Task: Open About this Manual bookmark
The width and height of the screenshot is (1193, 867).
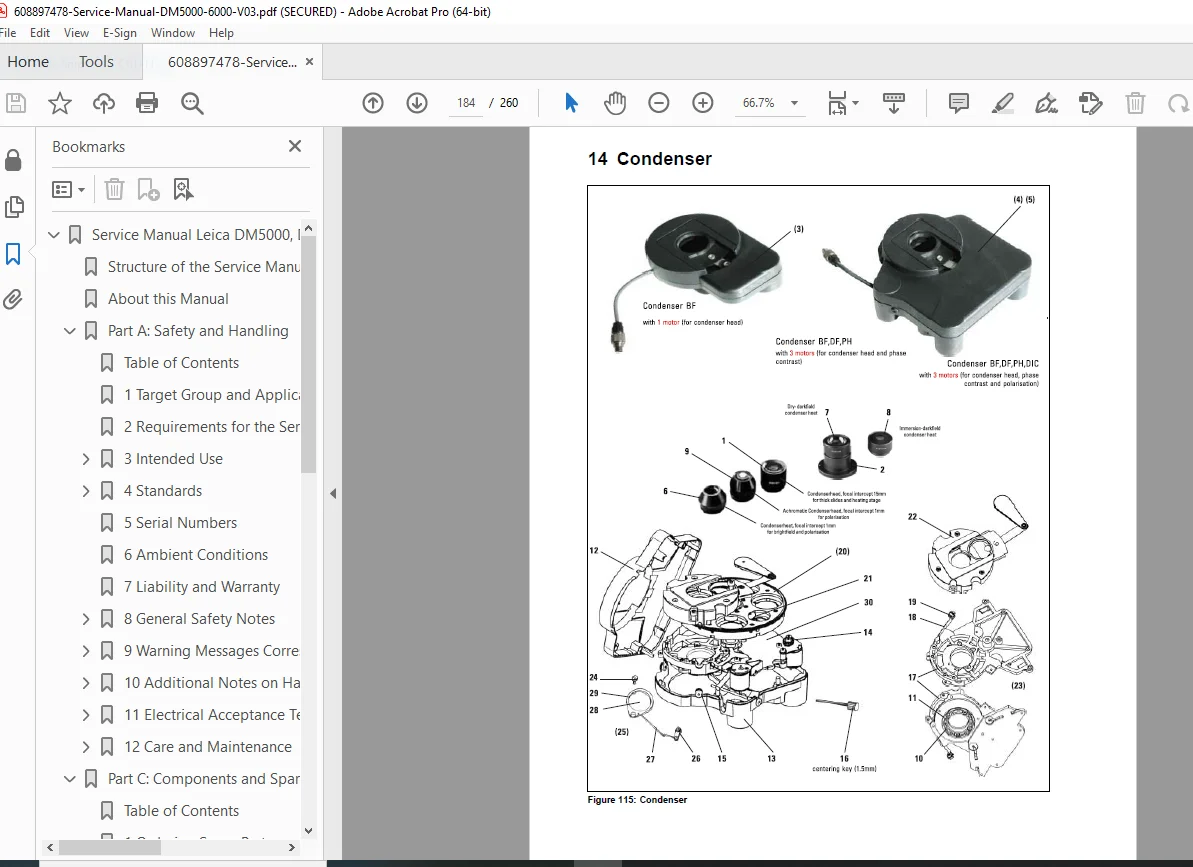Action: pyautogui.click(x=168, y=299)
